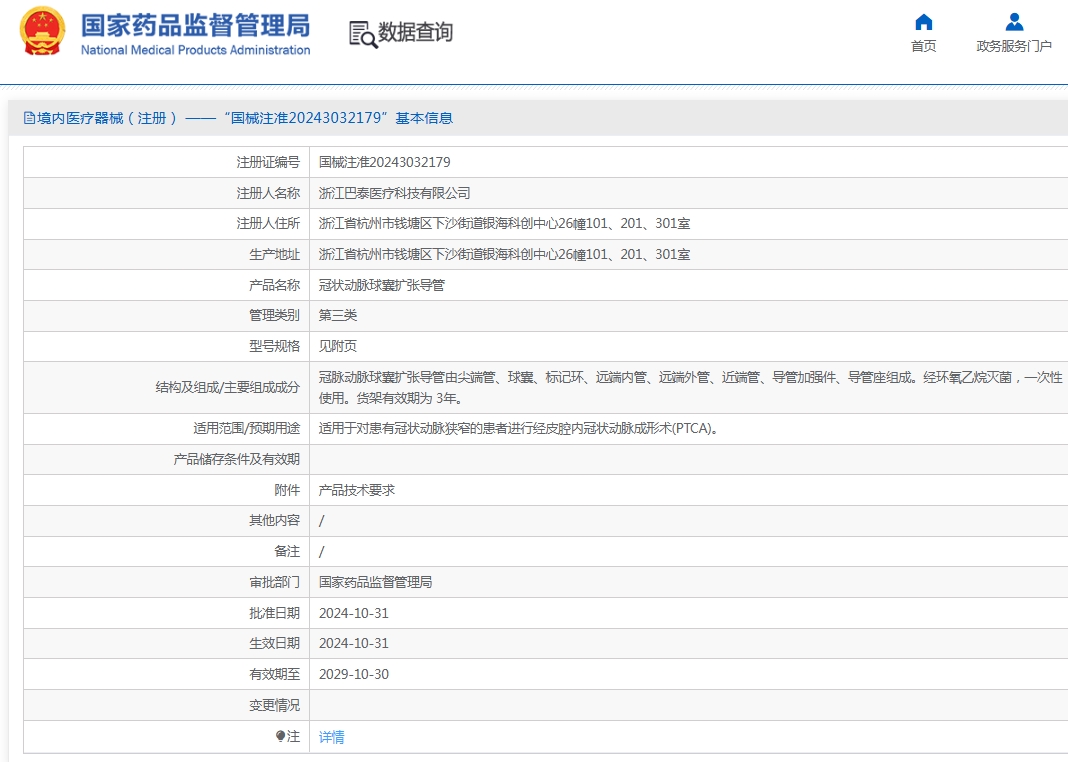This screenshot has width=1068, height=762.
Task: Click the 管理类别 row label
Action: click(x=274, y=315)
